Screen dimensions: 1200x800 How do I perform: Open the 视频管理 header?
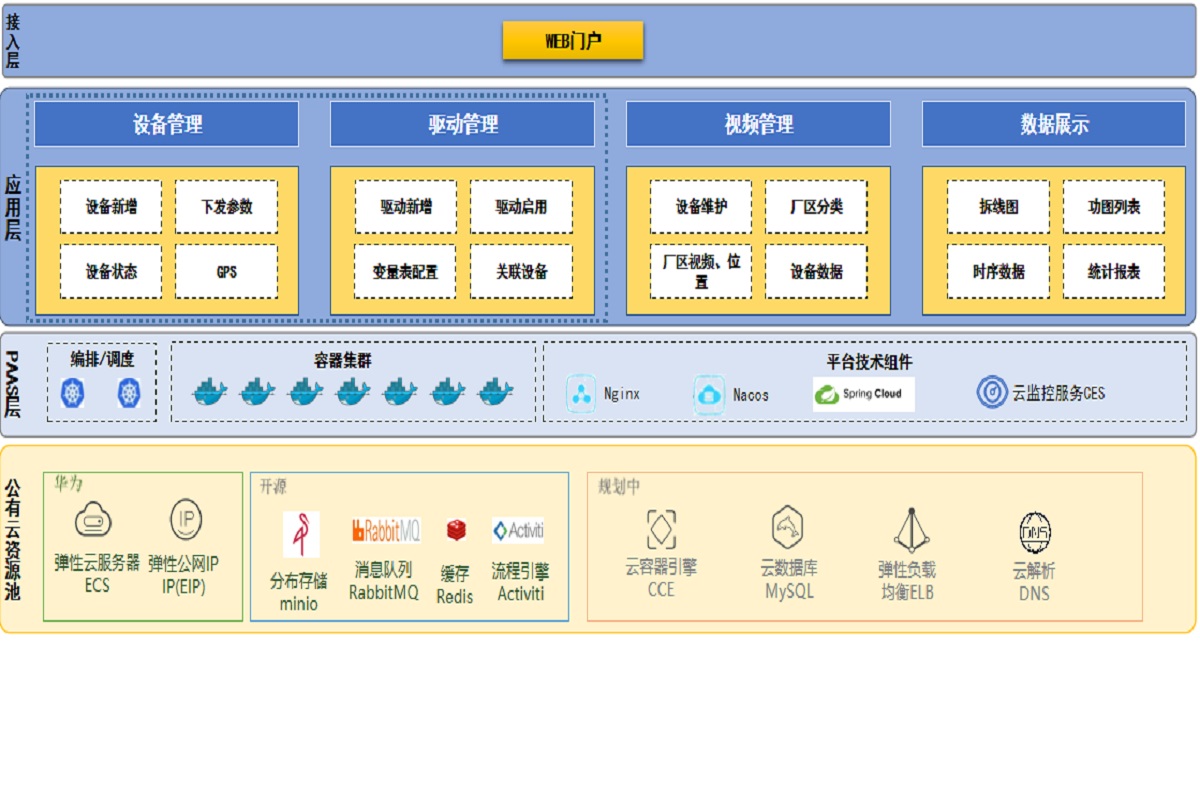point(758,124)
